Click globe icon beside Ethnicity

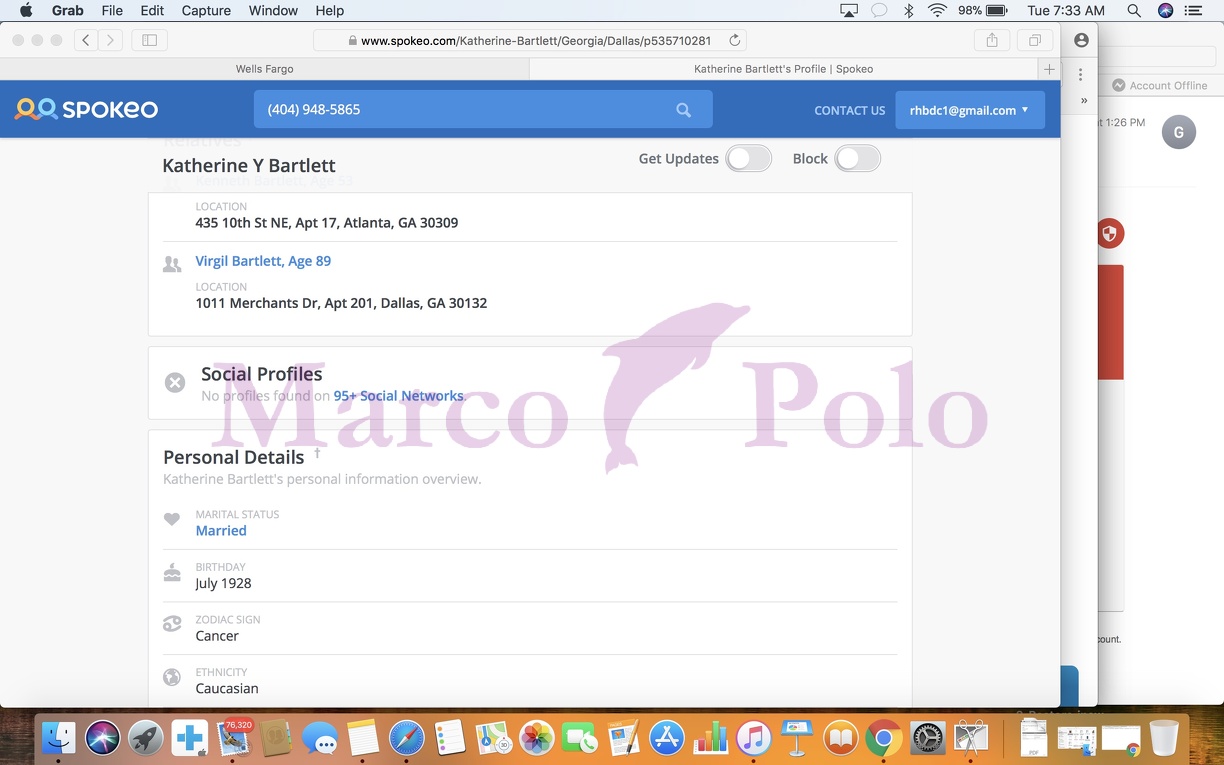click(172, 677)
